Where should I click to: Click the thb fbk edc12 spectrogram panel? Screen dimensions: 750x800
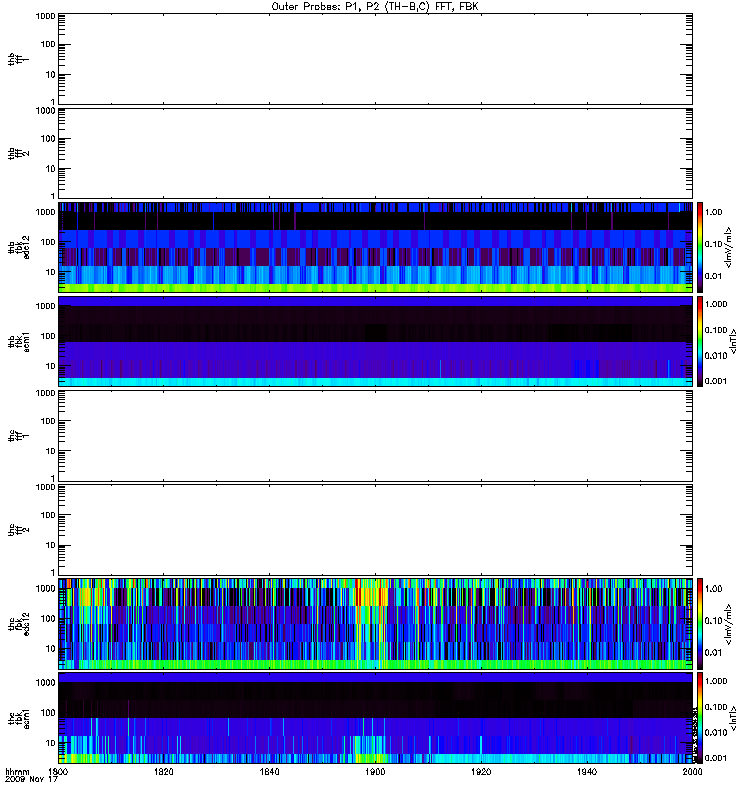click(376, 247)
